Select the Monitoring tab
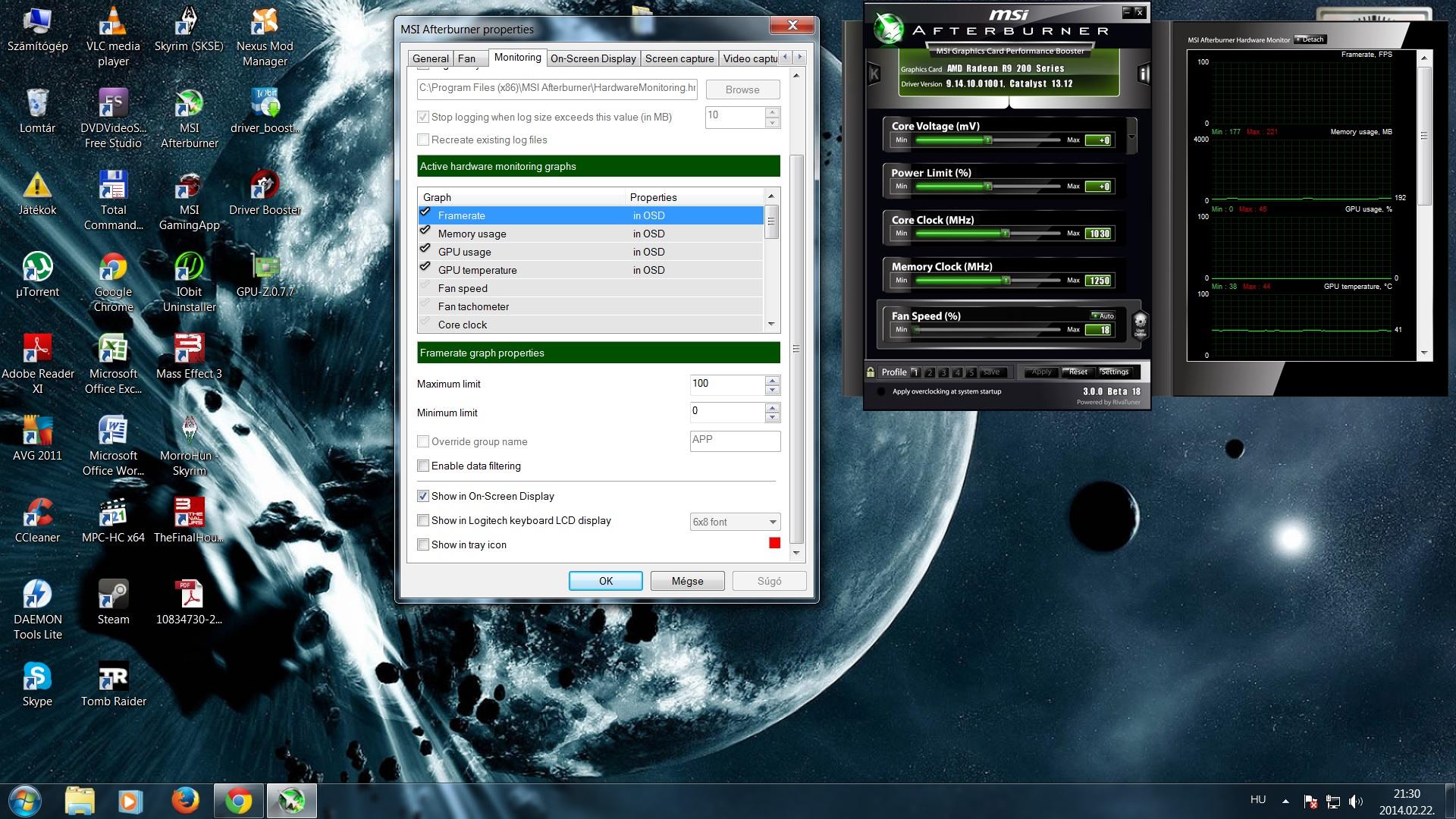The height and width of the screenshot is (819, 1456). click(x=517, y=57)
